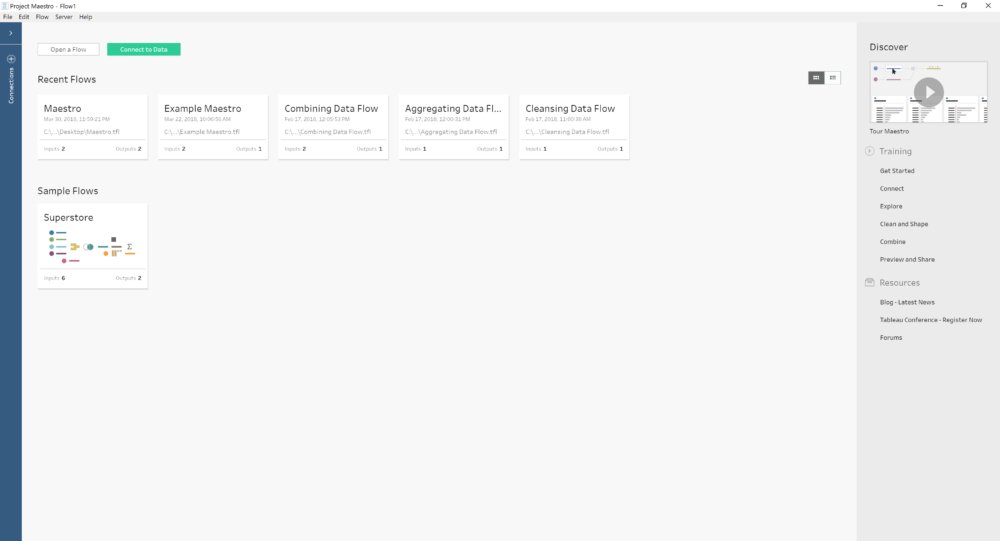1000x541 pixels.
Task: Open the Explore training link
Action: (x=891, y=207)
